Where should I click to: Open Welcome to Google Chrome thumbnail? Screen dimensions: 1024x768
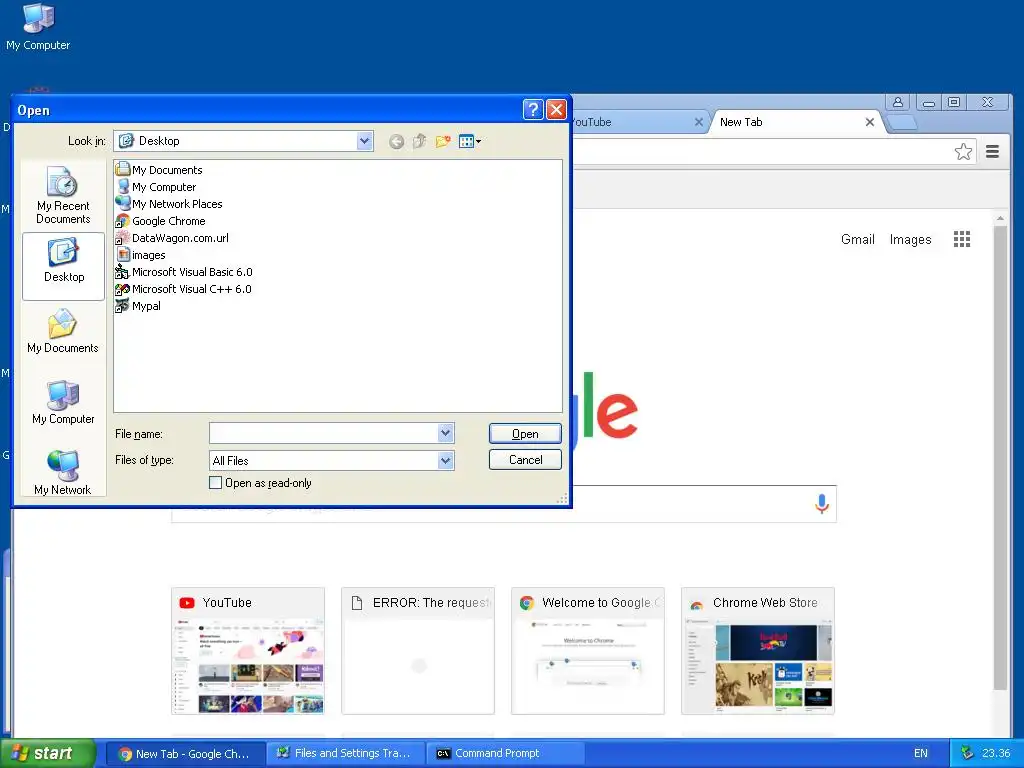[x=588, y=650]
